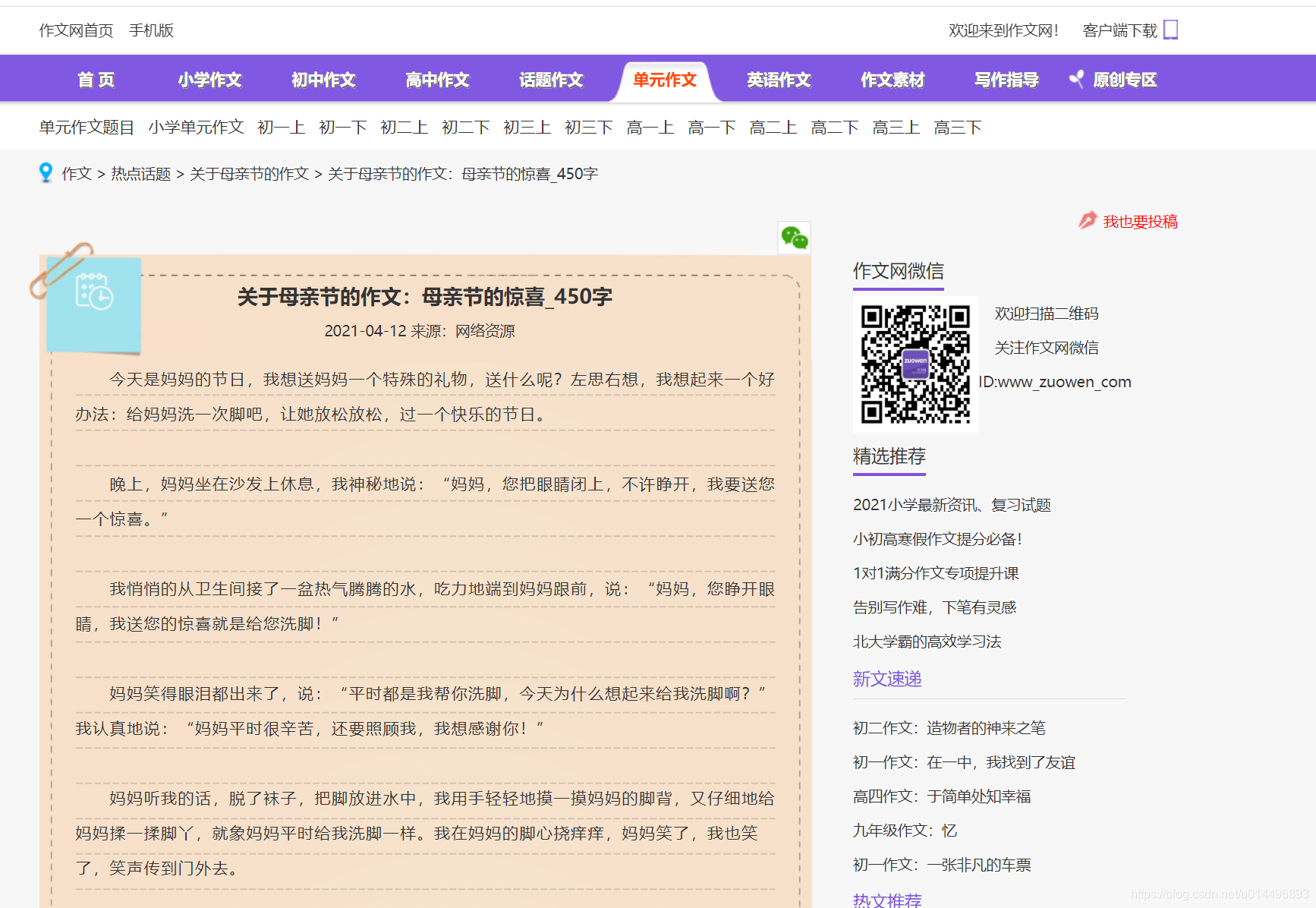Screen dimensions: 1316x908
Task: Open the 原创专区 navigation tab
Action: (1125, 80)
